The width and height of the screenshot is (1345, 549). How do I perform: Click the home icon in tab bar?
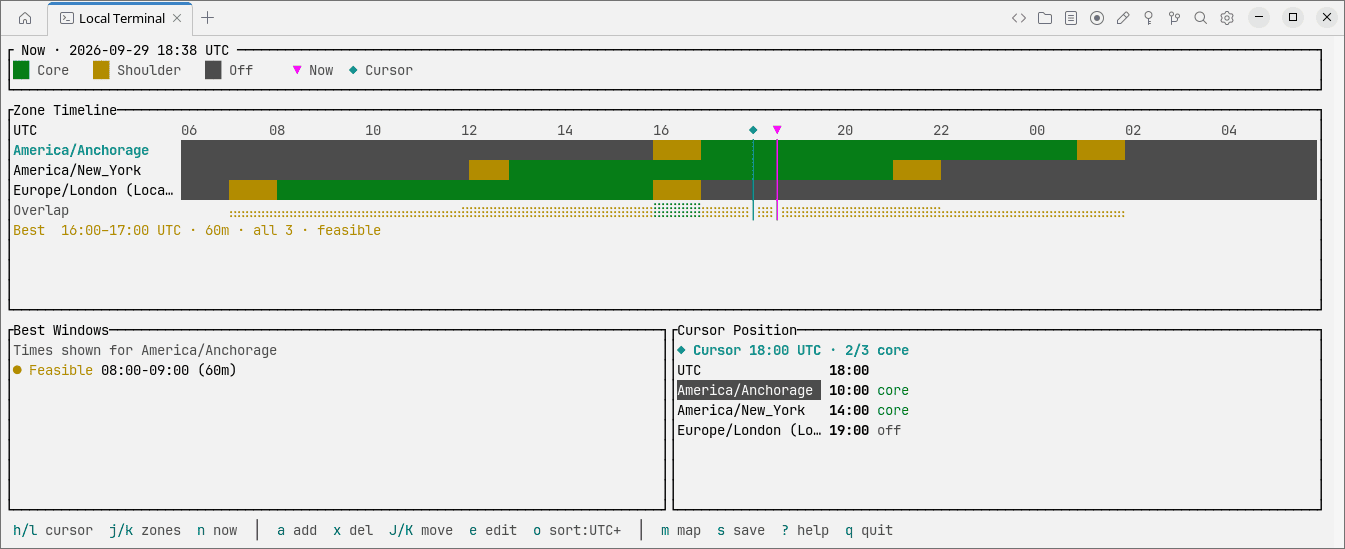pyautogui.click(x=25, y=18)
